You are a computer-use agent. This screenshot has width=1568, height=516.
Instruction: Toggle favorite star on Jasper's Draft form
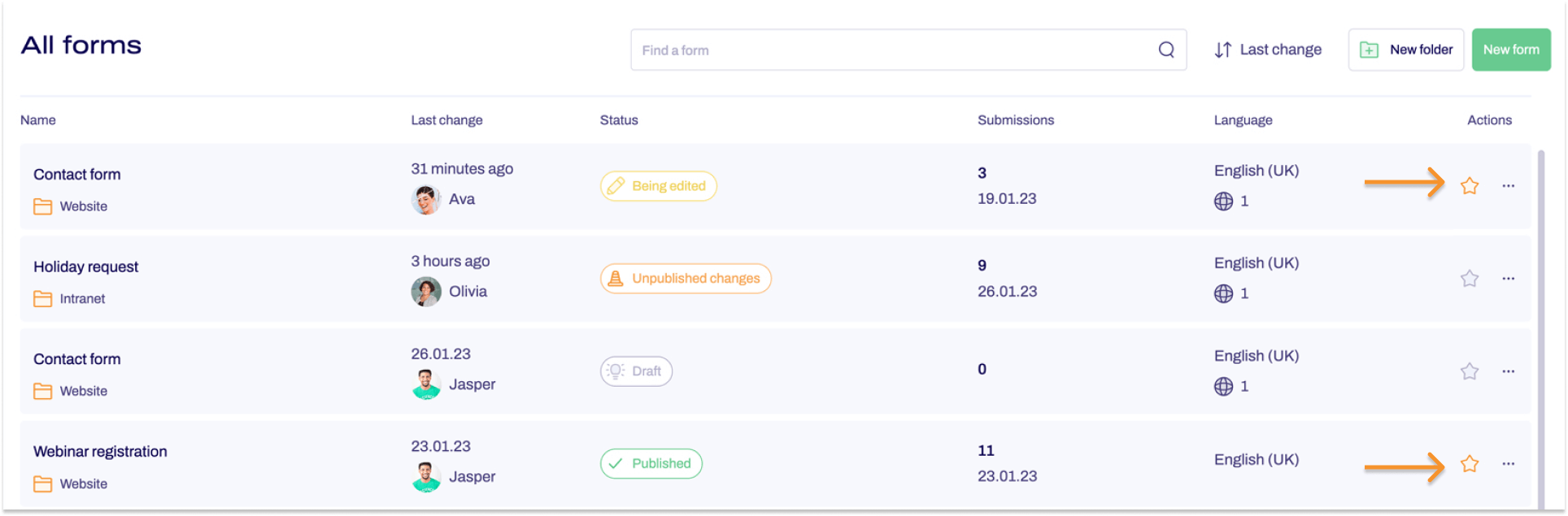pos(1469,371)
